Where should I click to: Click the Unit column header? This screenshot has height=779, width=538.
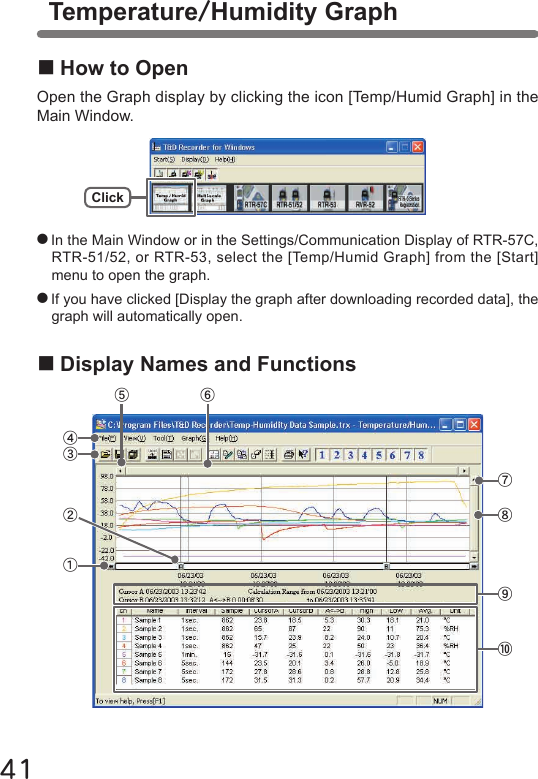(456, 611)
